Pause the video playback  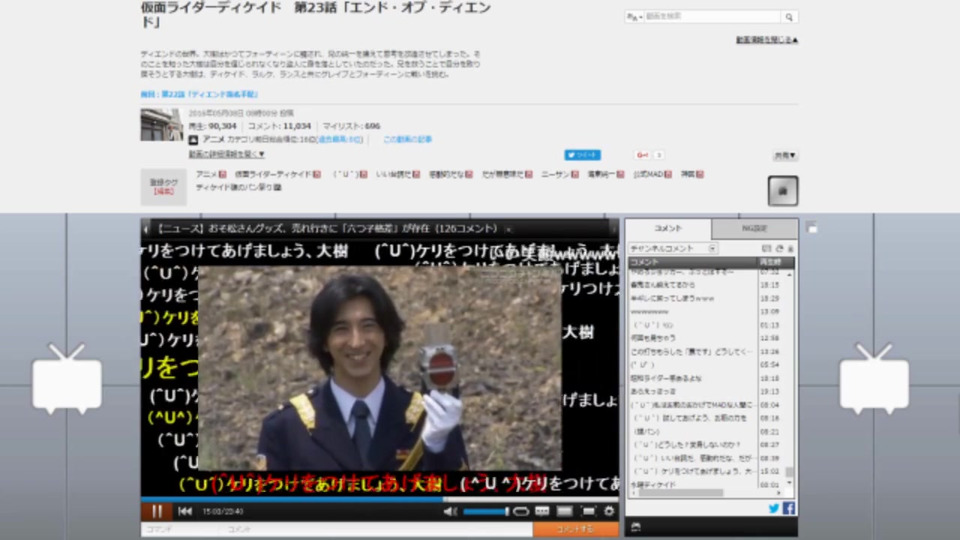tap(157, 511)
